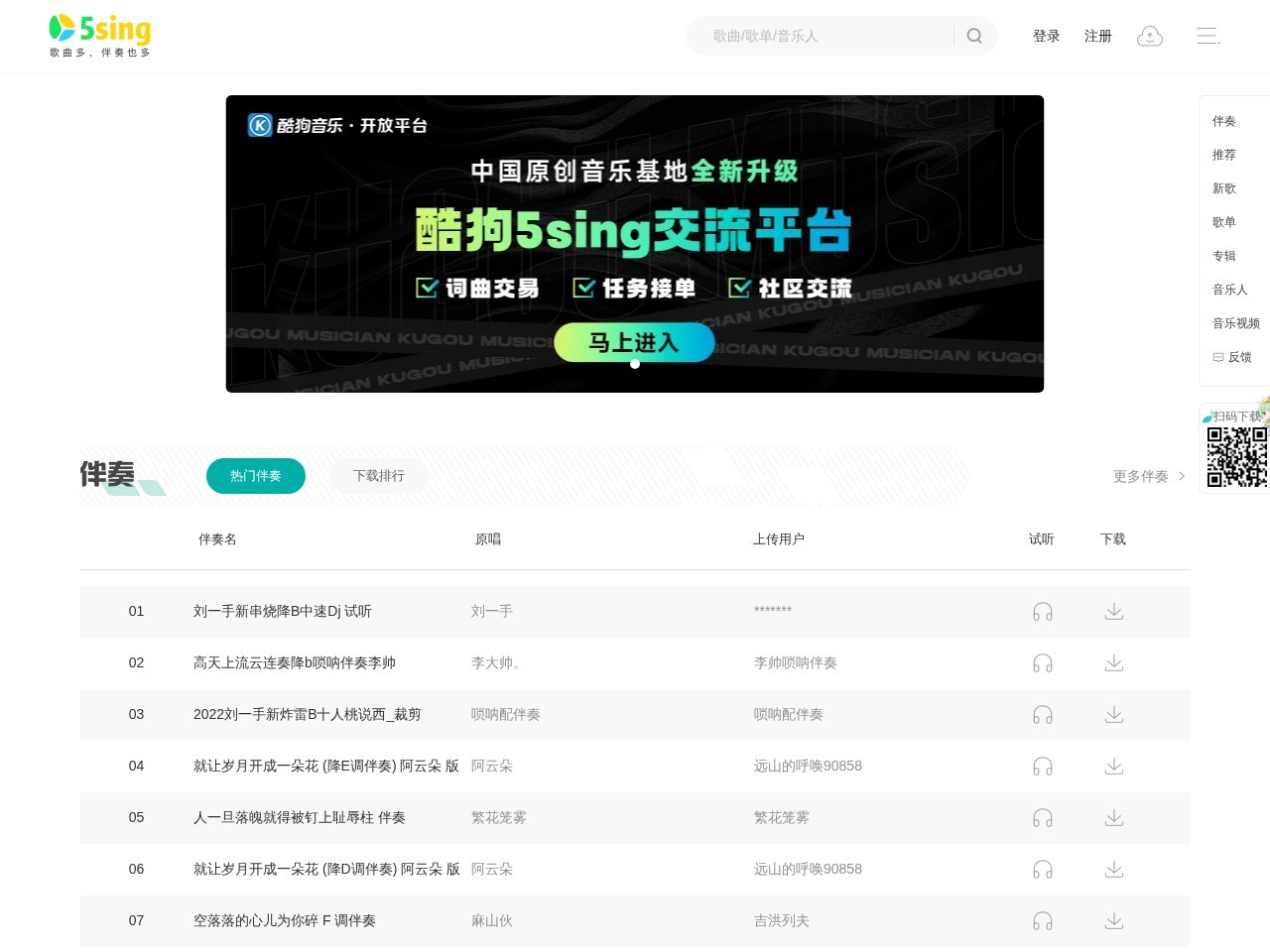Jump to 推荐 in side navigation
The width and height of the screenshot is (1270, 952).
point(1224,155)
